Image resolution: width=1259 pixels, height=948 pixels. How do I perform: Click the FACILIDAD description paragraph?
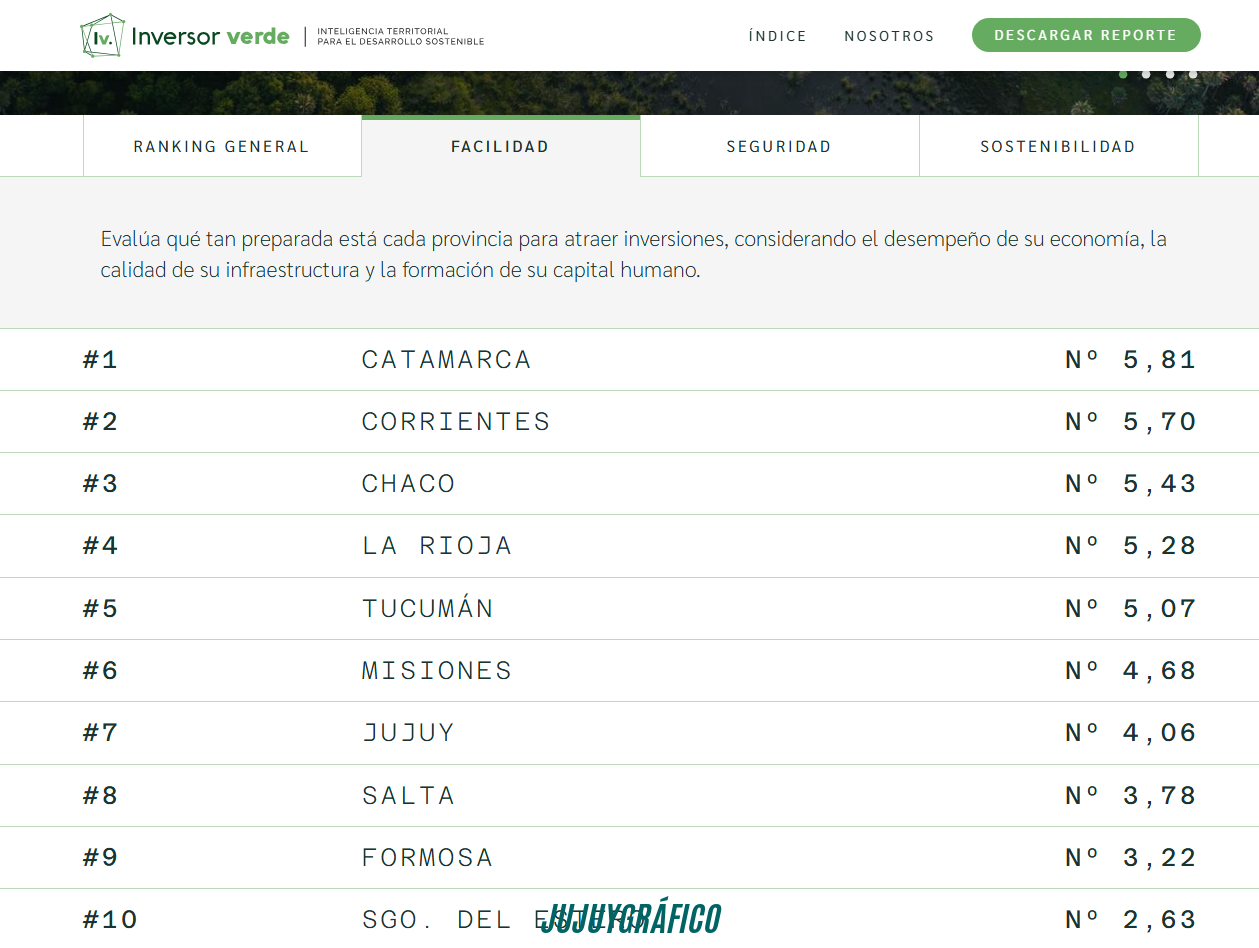tap(634, 254)
